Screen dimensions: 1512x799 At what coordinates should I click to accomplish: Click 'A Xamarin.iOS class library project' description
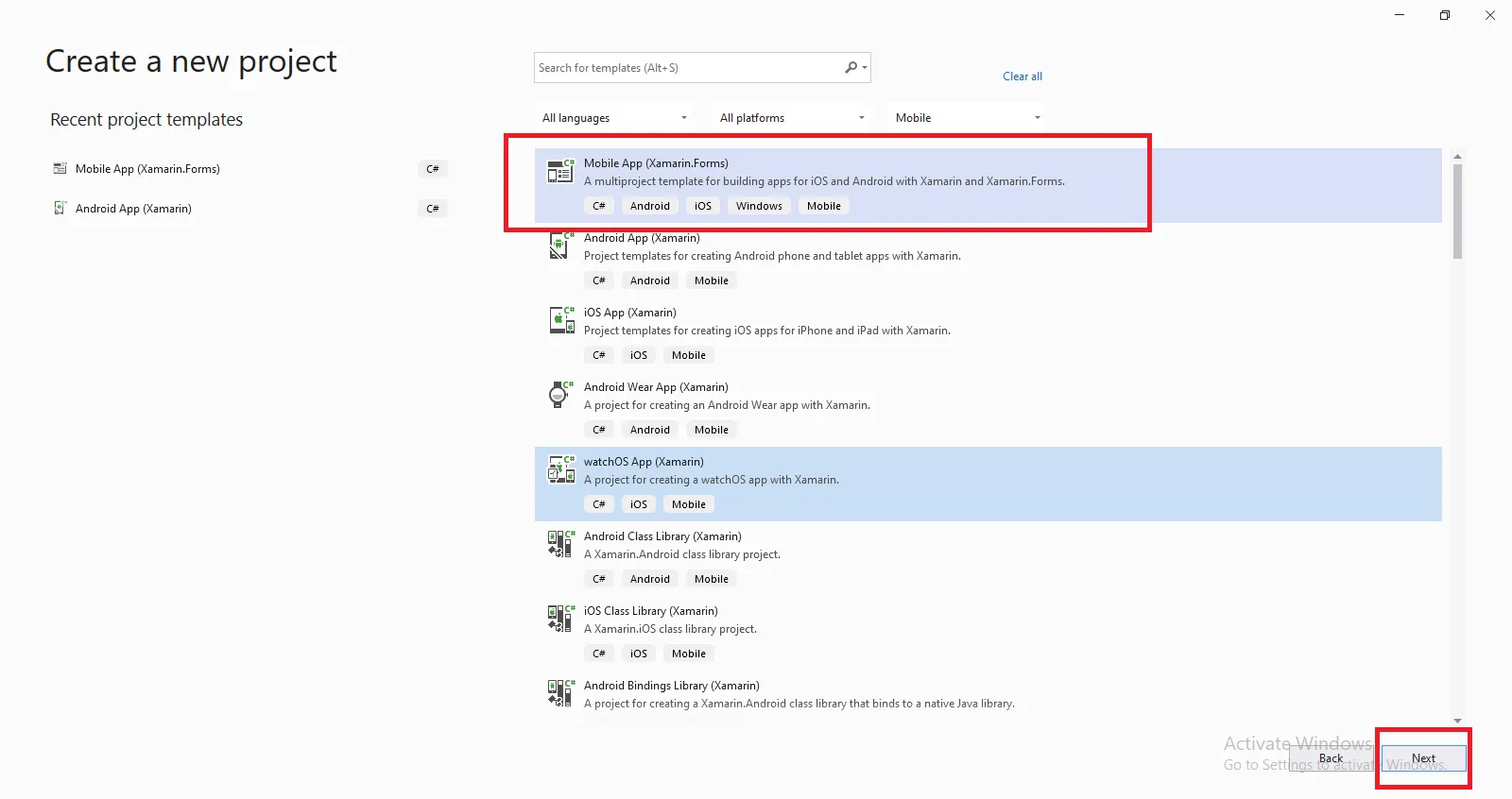click(x=670, y=629)
